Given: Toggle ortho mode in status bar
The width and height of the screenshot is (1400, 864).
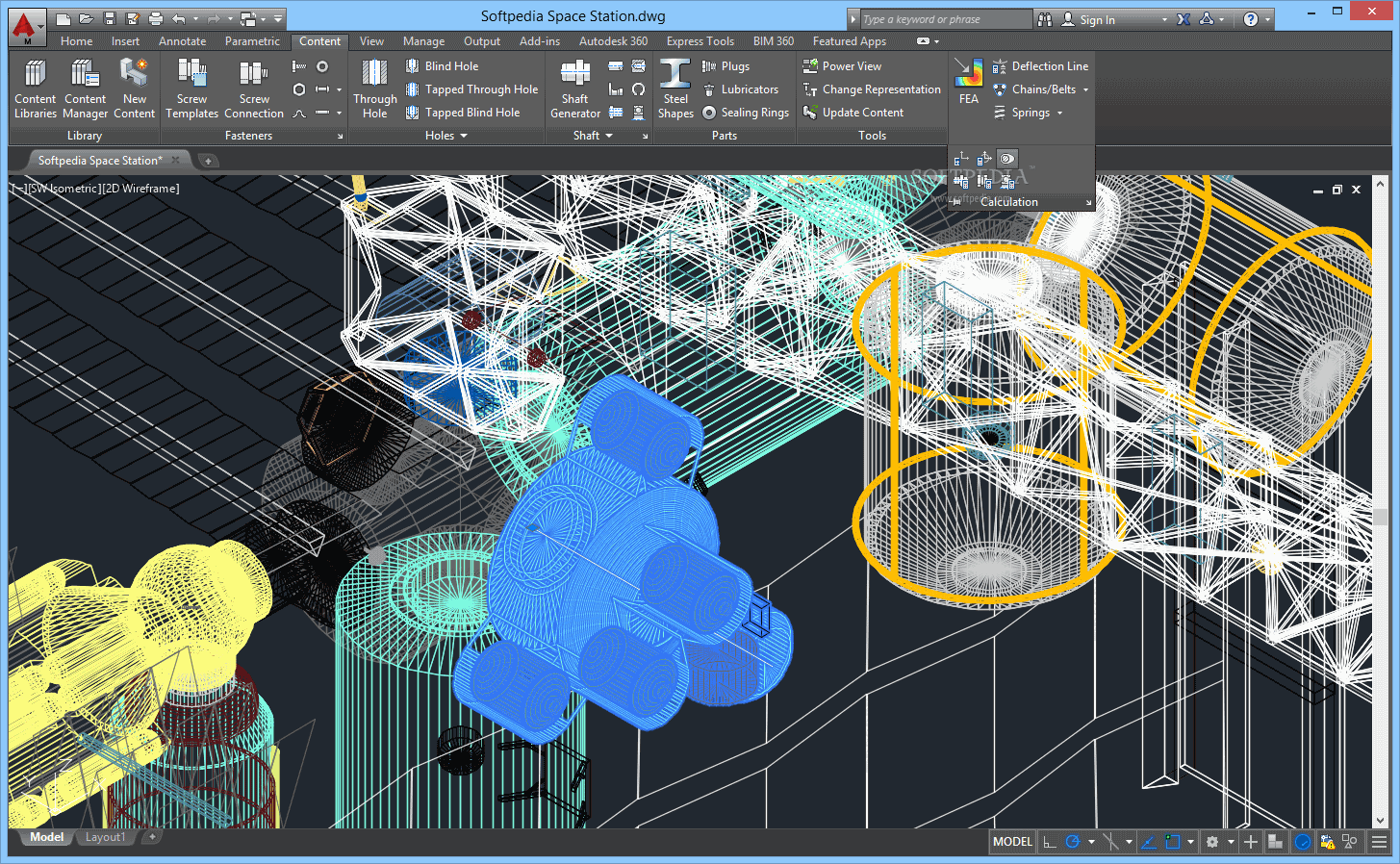Looking at the screenshot, I should 1050,842.
